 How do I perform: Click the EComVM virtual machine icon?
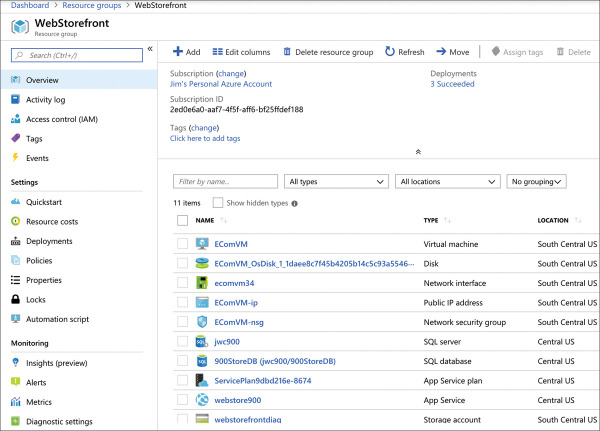point(202,244)
